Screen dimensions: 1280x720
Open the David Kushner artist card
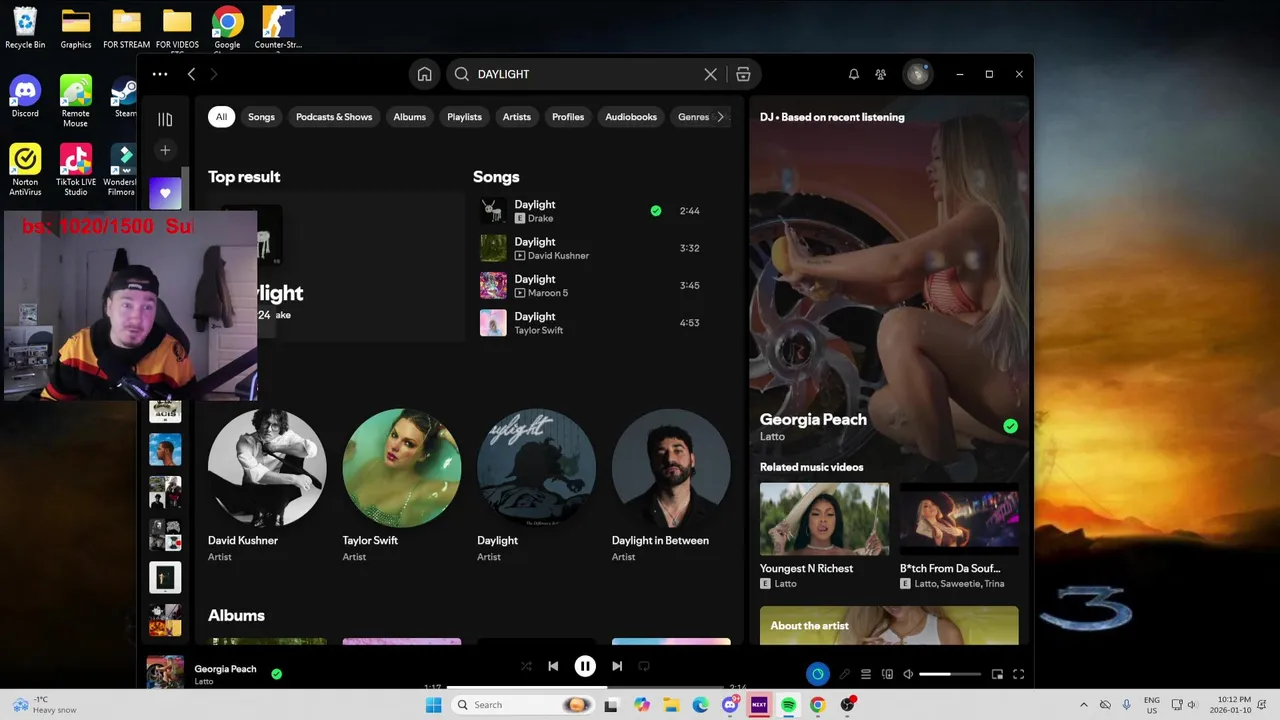pyautogui.click(x=267, y=486)
